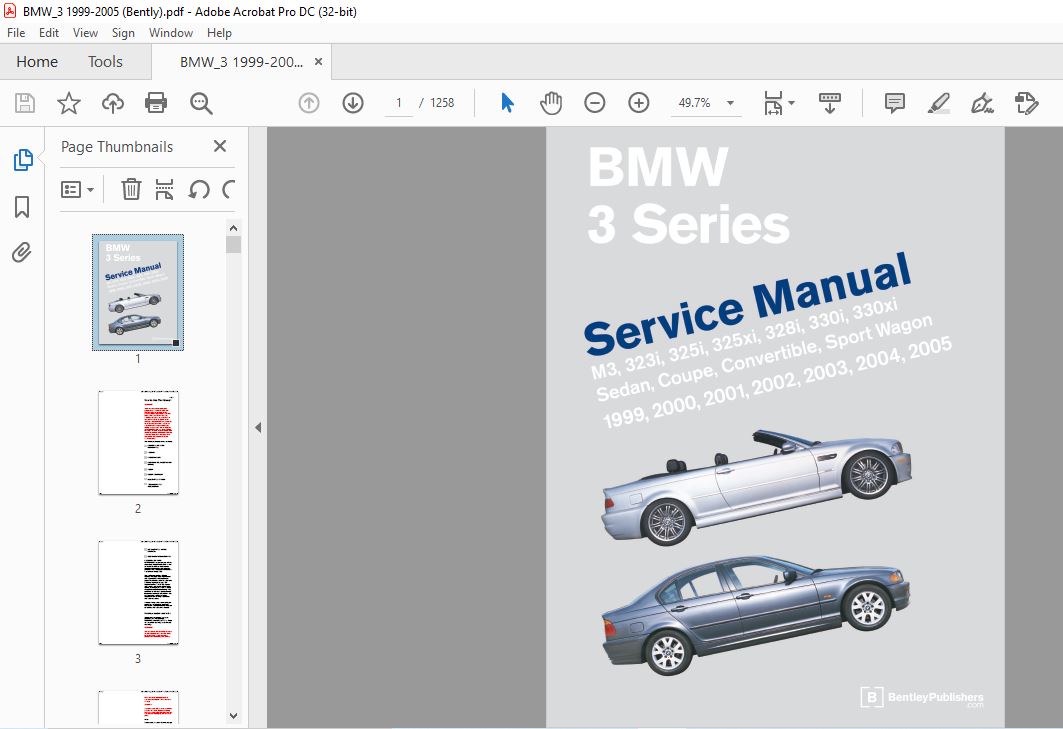Select the highlighter pen tool

point(938,103)
